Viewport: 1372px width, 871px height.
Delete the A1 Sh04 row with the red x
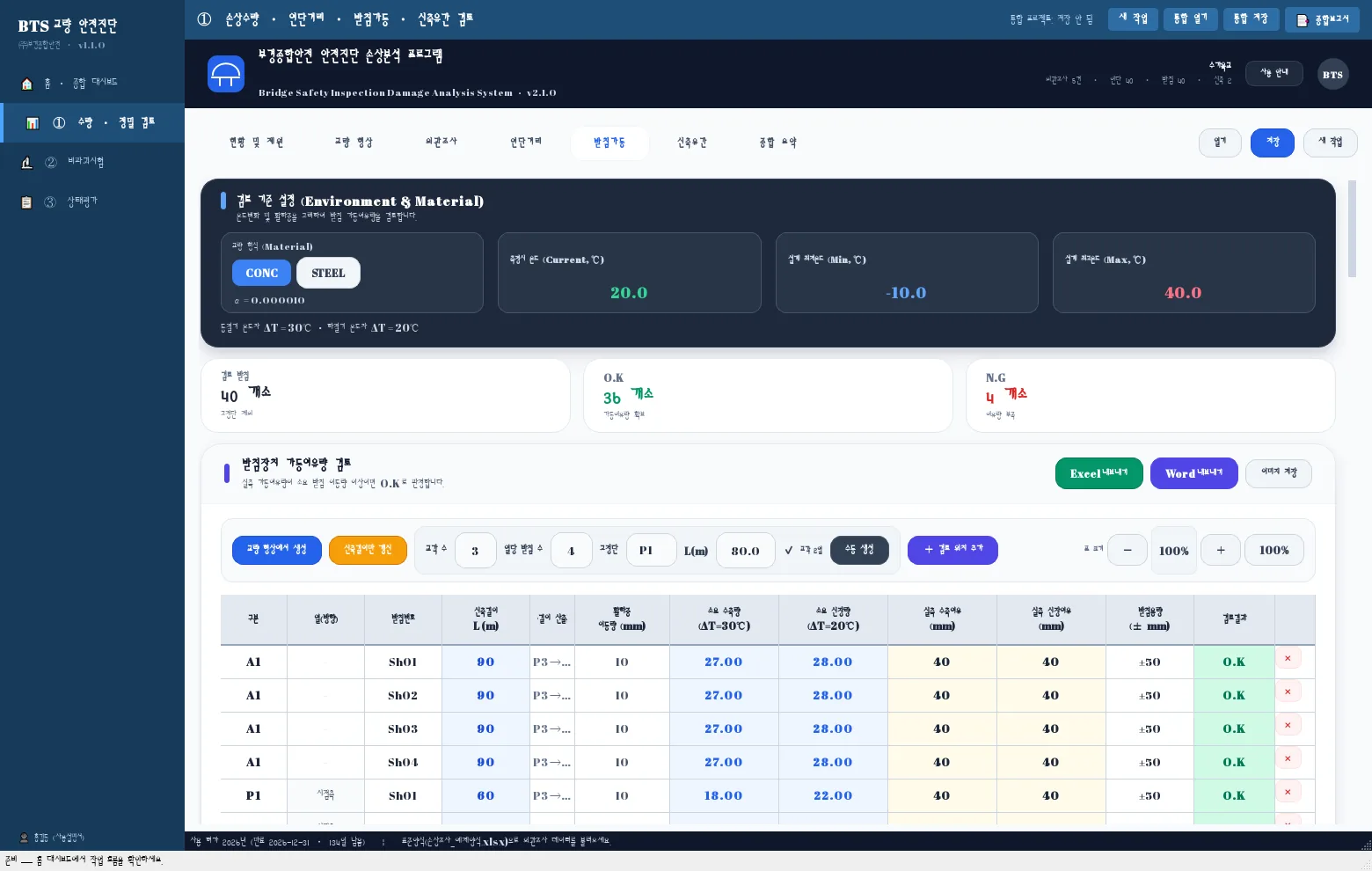click(1288, 758)
